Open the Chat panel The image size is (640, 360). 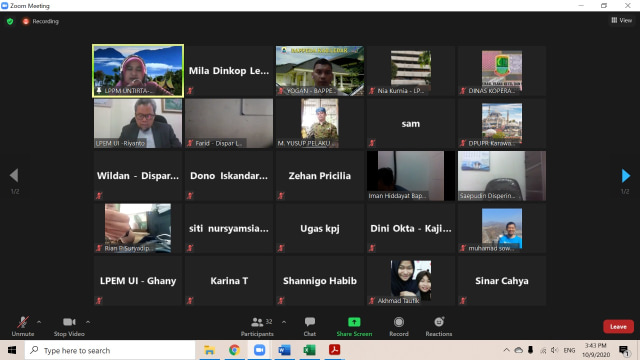click(x=310, y=327)
